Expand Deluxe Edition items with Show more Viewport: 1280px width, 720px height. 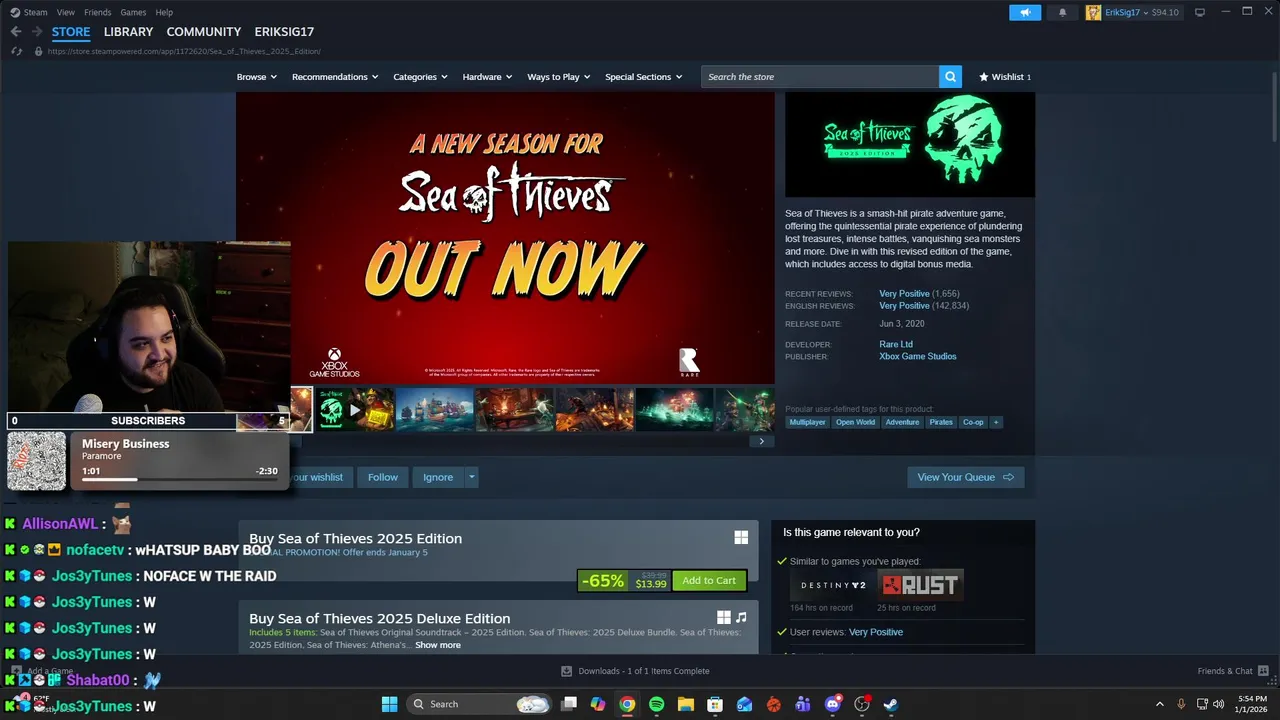pyautogui.click(x=438, y=645)
